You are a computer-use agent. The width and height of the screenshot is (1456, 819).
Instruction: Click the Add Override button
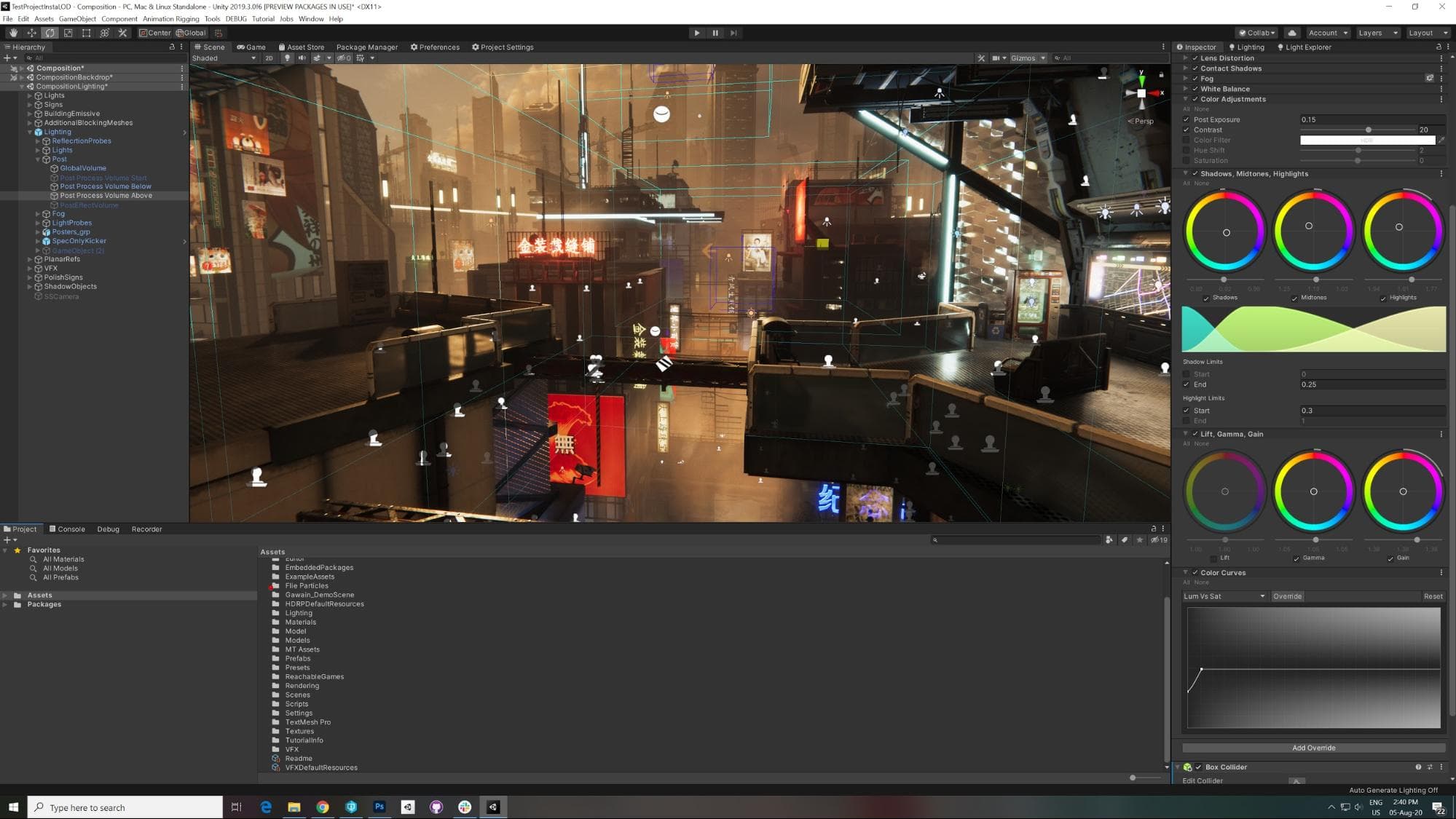(x=1313, y=748)
